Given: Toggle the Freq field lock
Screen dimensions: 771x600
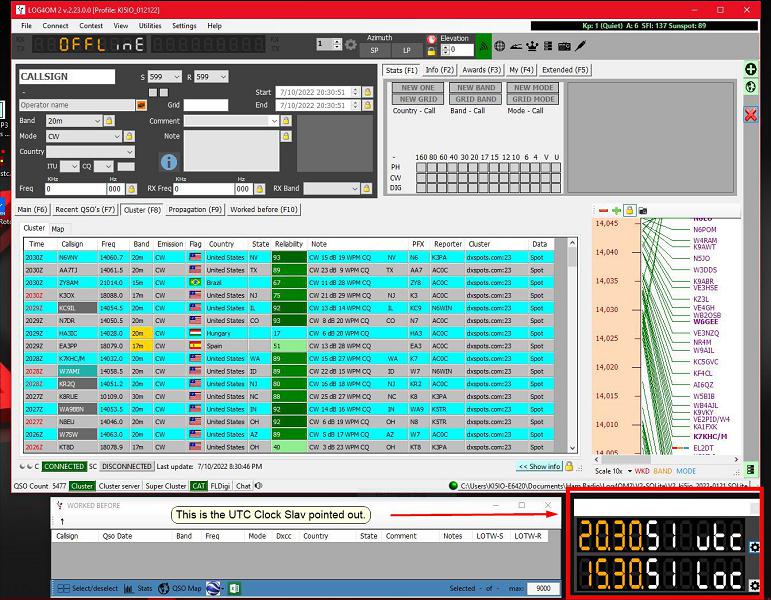Looking at the screenshot, I should (x=131, y=188).
